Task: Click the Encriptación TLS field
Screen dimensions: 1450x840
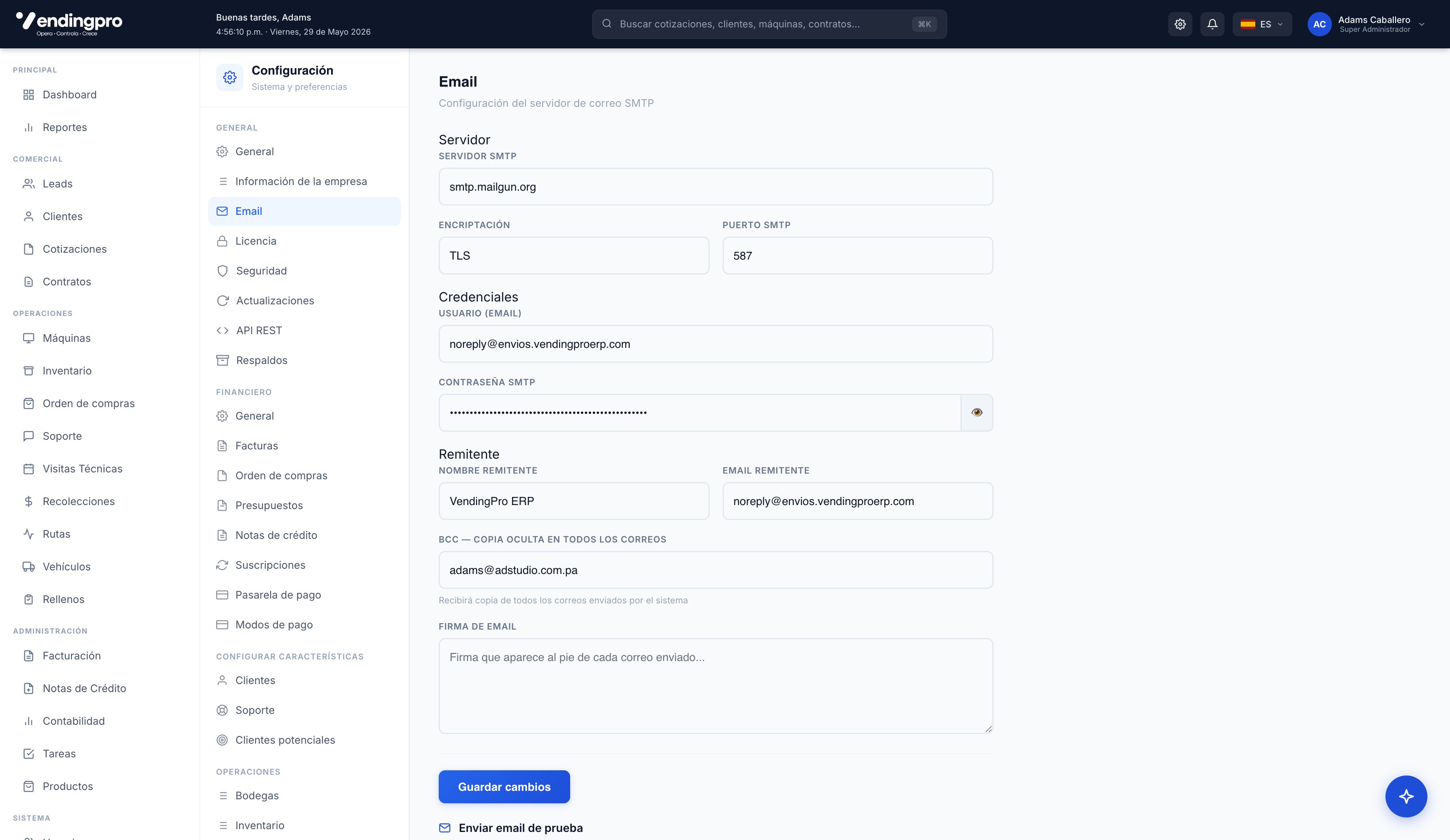Action: (574, 256)
